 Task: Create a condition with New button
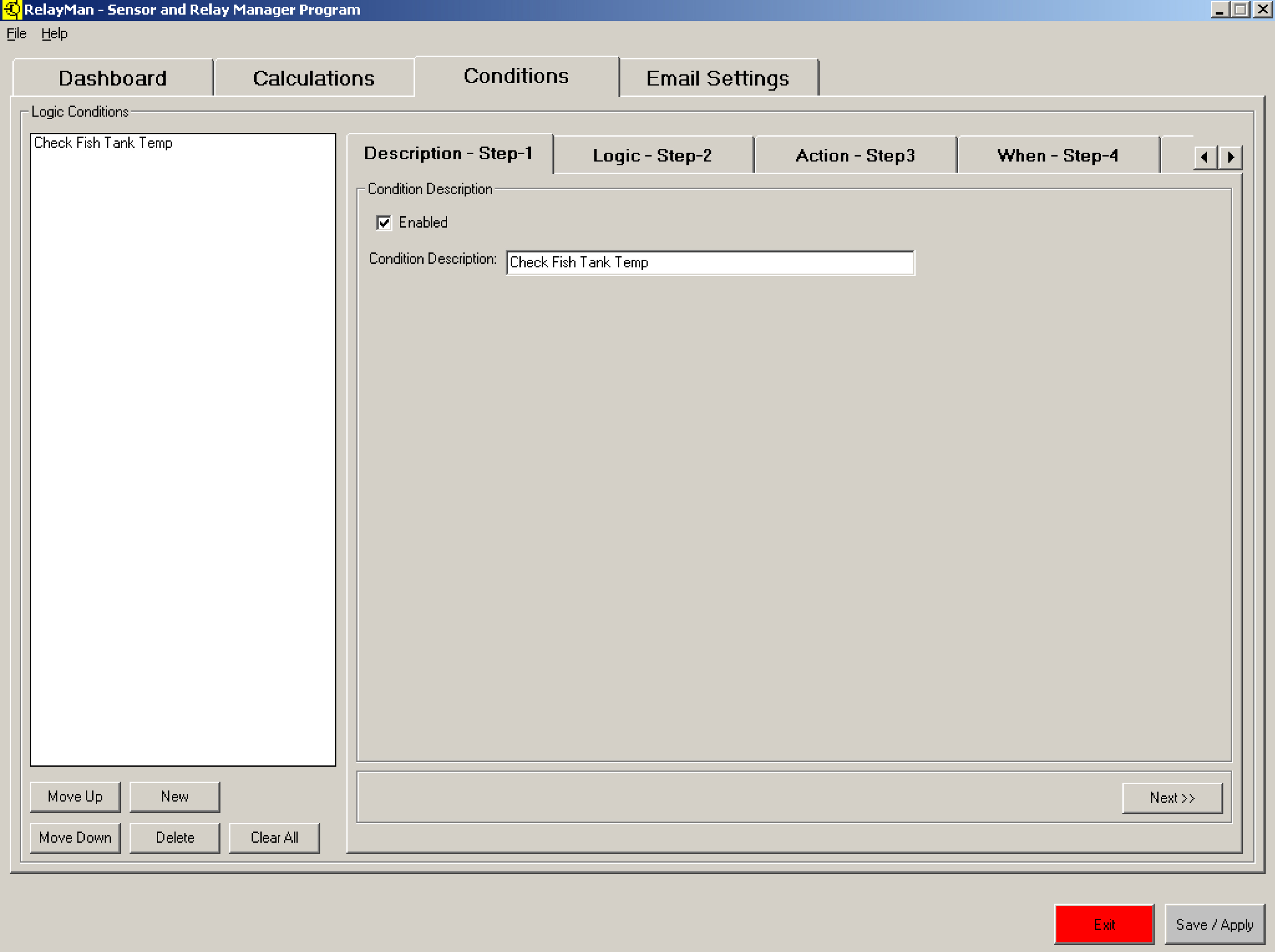coord(175,796)
